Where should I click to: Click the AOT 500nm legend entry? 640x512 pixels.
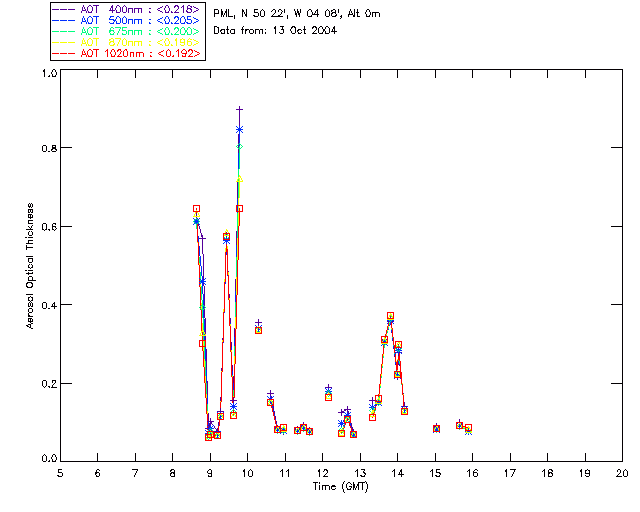[126, 20]
